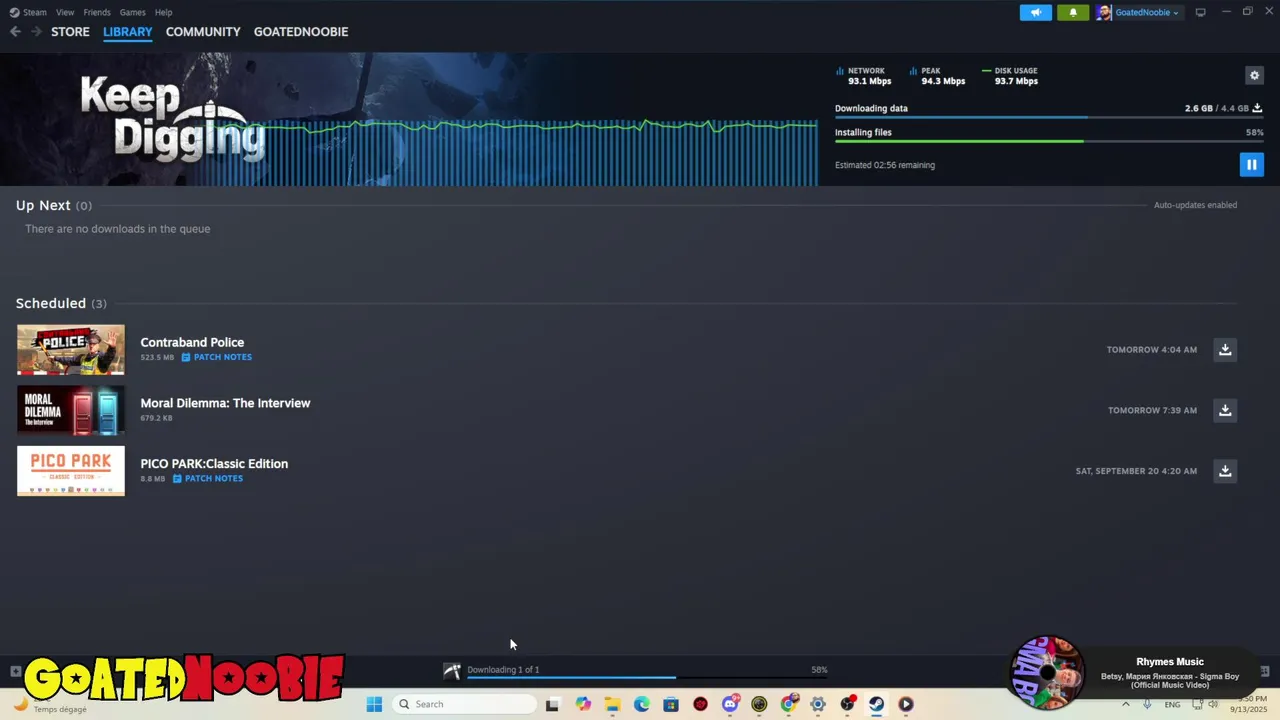Click SAT, SEPTEMBER 20 4:20 AM schedule time
Viewport: 1280px width, 720px height.
coord(1136,471)
